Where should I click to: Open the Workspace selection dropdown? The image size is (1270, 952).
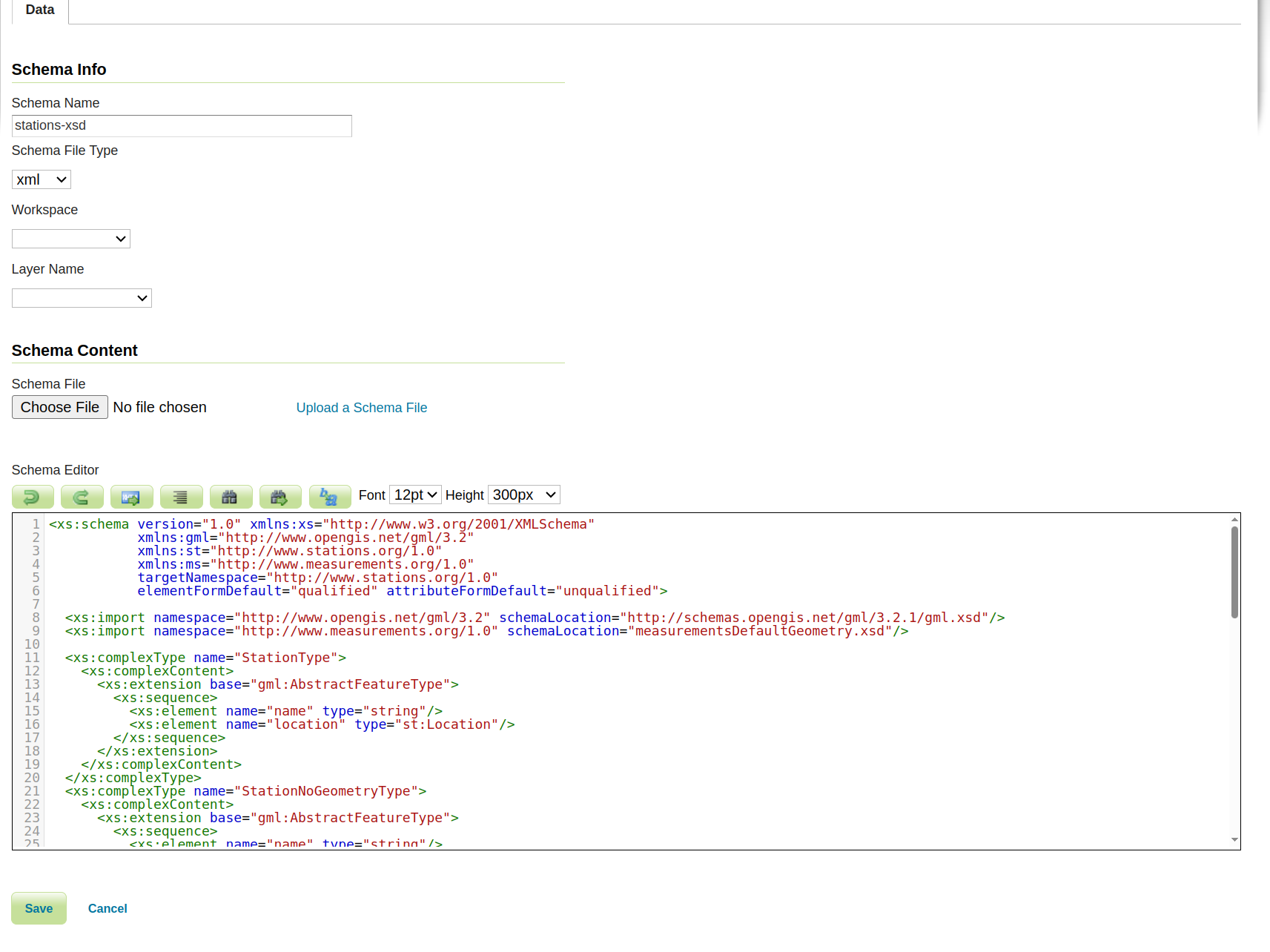(70, 238)
